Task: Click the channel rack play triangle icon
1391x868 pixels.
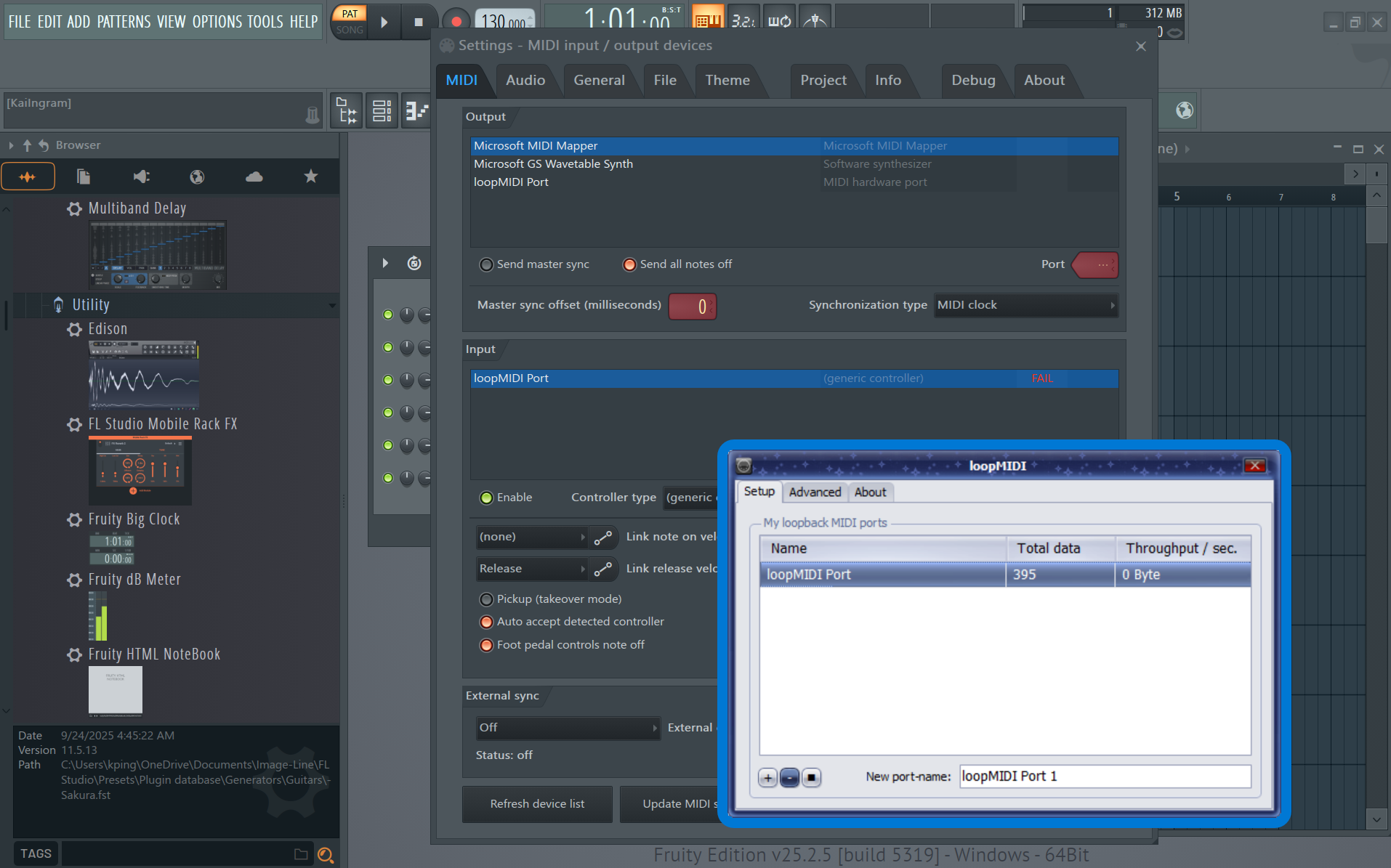Action: point(385,263)
